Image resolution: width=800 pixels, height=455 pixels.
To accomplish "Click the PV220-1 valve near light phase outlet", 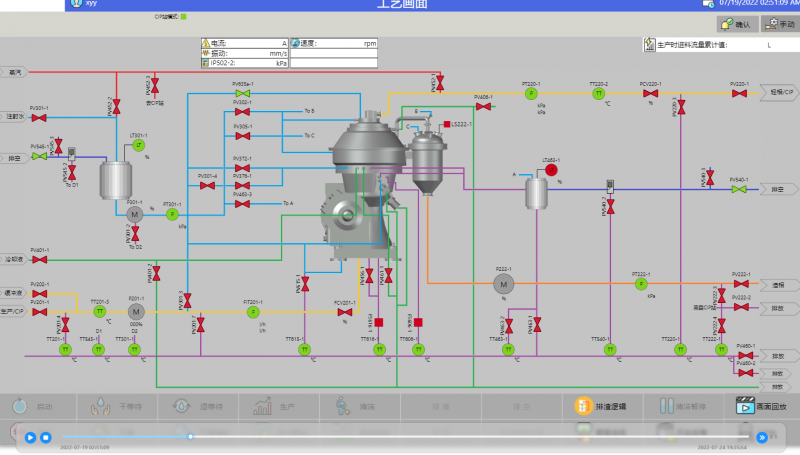I will (739, 94).
